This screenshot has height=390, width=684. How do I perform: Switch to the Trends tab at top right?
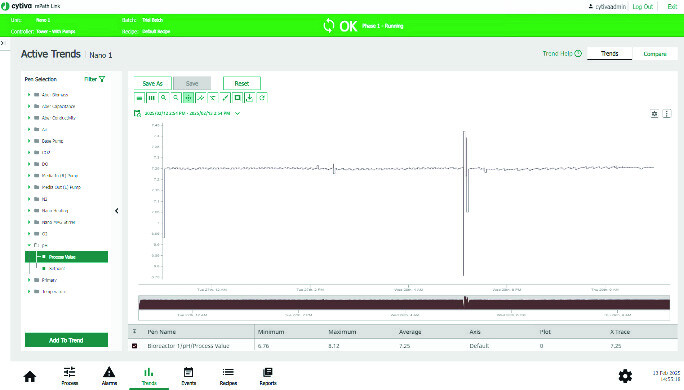coord(609,53)
